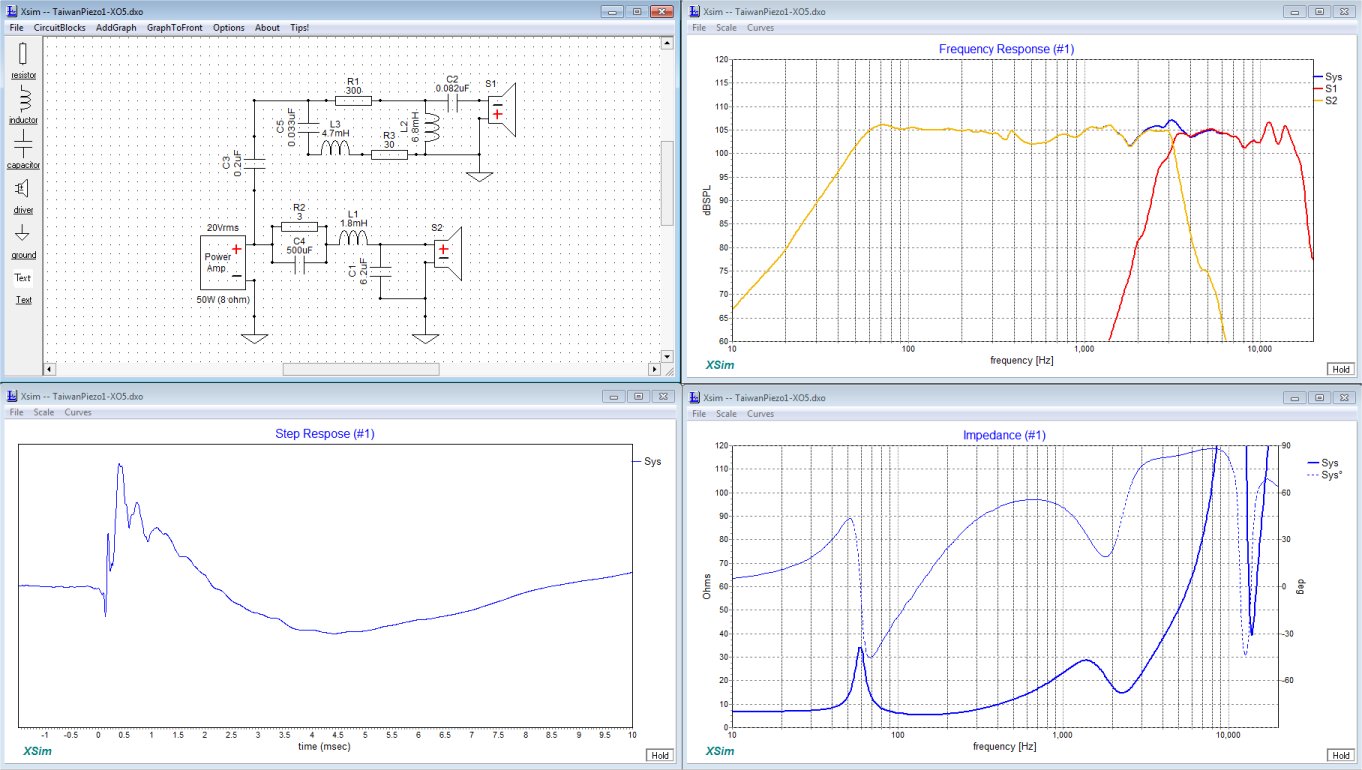Open File menu in Step Response window
Viewport: 1362px width, 770px height.
[x=17, y=413]
